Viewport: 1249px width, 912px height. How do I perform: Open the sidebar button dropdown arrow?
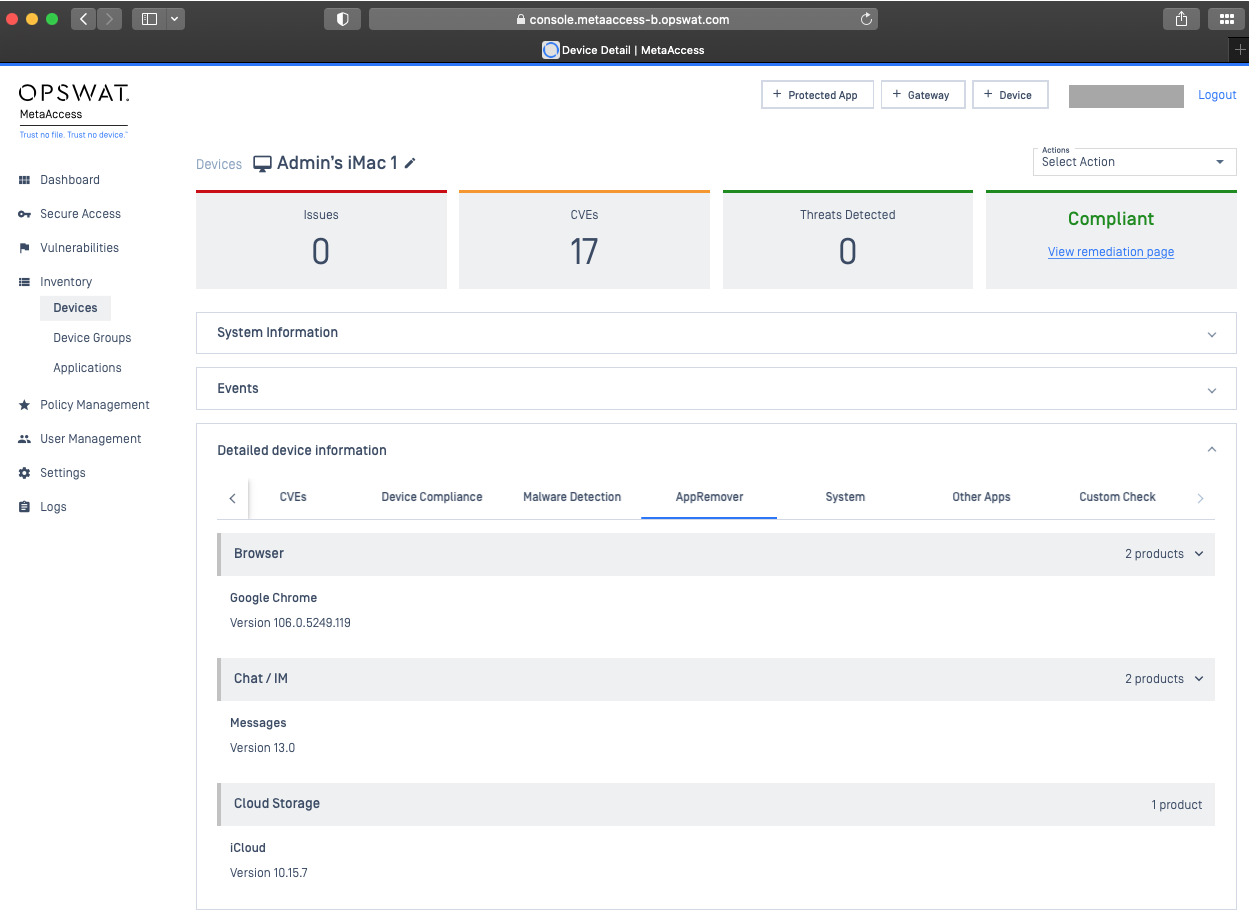pyautogui.click(x=176, y=19)
